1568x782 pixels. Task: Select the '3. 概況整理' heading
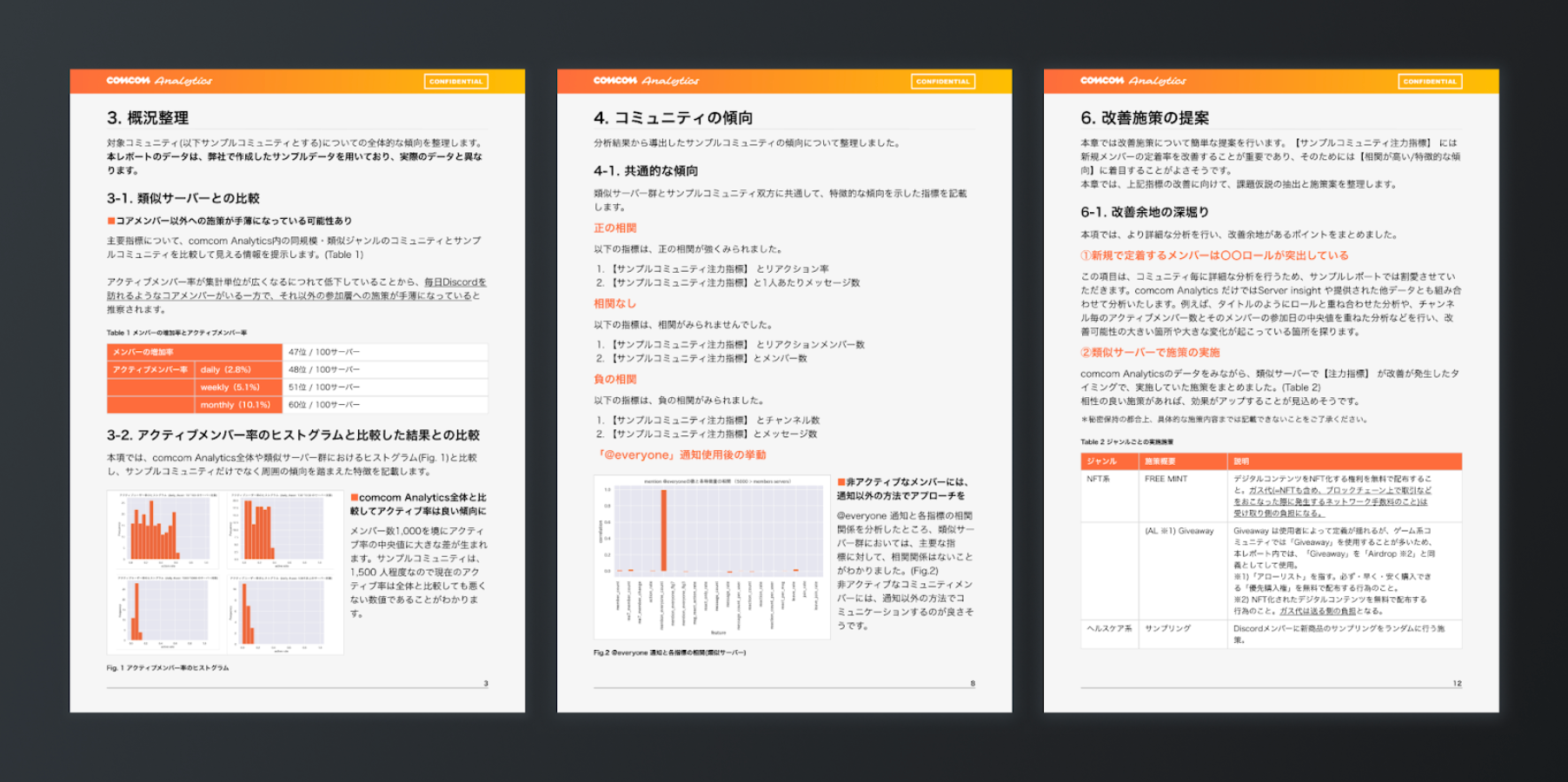click(148, 117)
